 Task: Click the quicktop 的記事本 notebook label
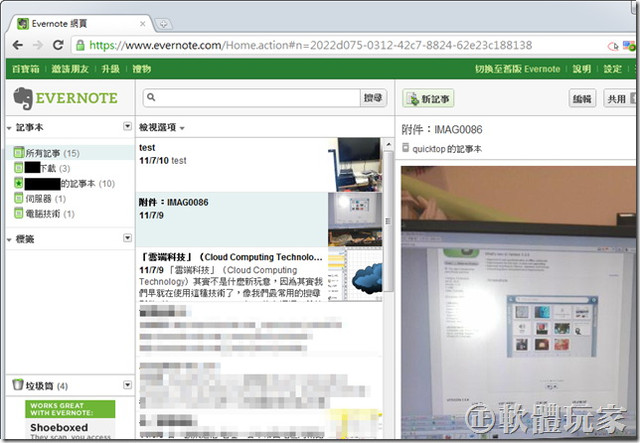click(x=447, y=149)
